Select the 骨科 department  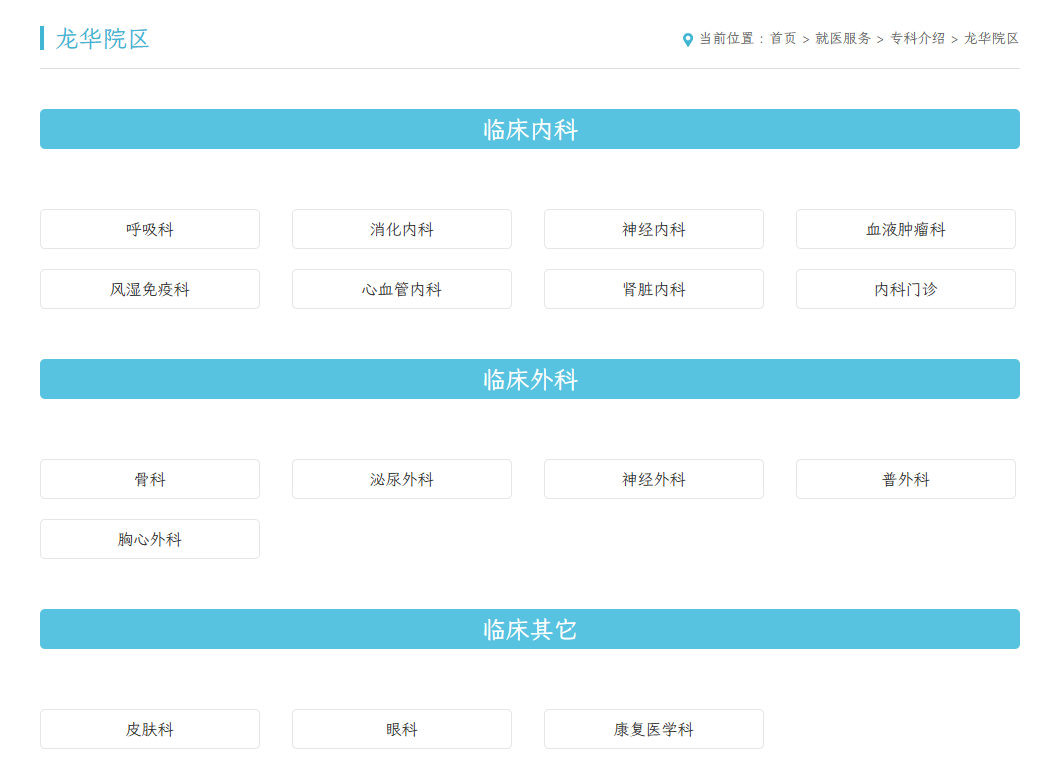150,479
